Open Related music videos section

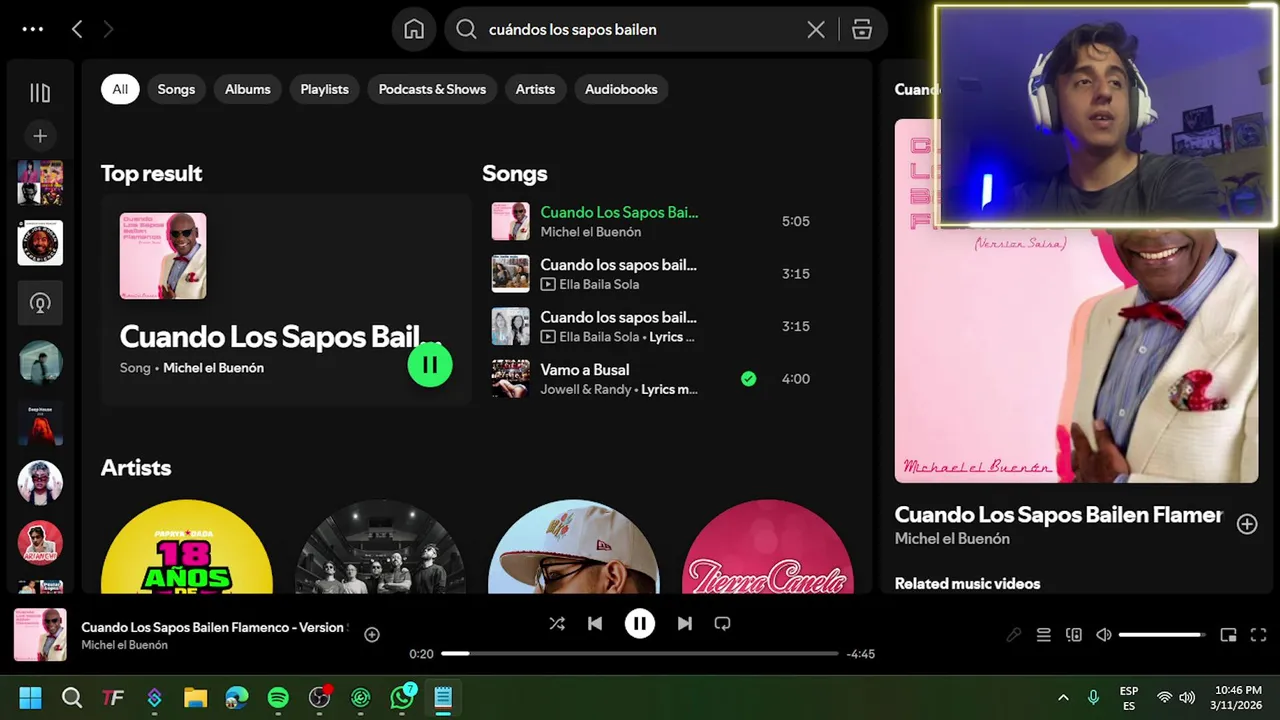point(967,584)
